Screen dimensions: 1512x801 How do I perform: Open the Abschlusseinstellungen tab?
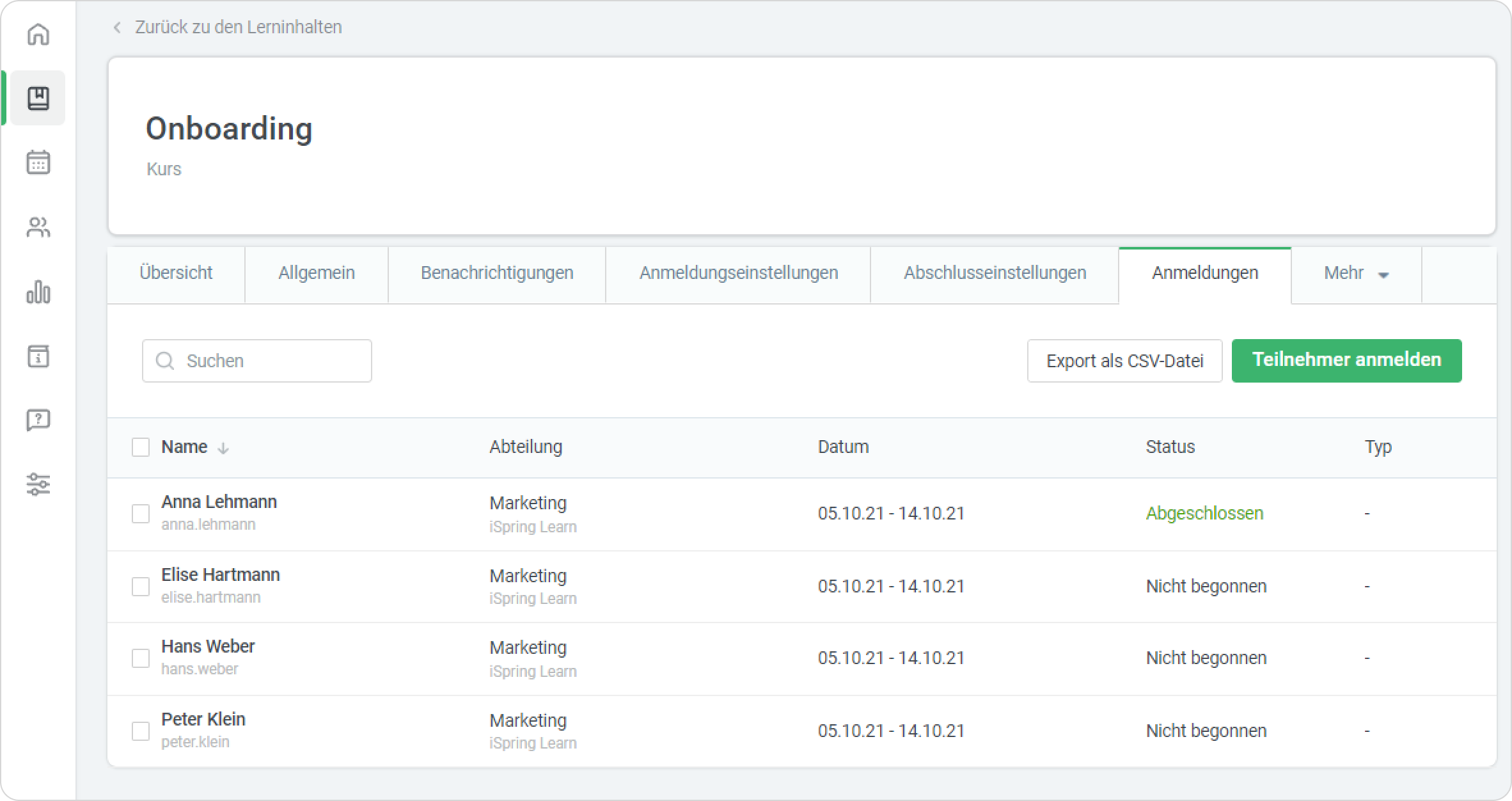click(x=995, y=274)
